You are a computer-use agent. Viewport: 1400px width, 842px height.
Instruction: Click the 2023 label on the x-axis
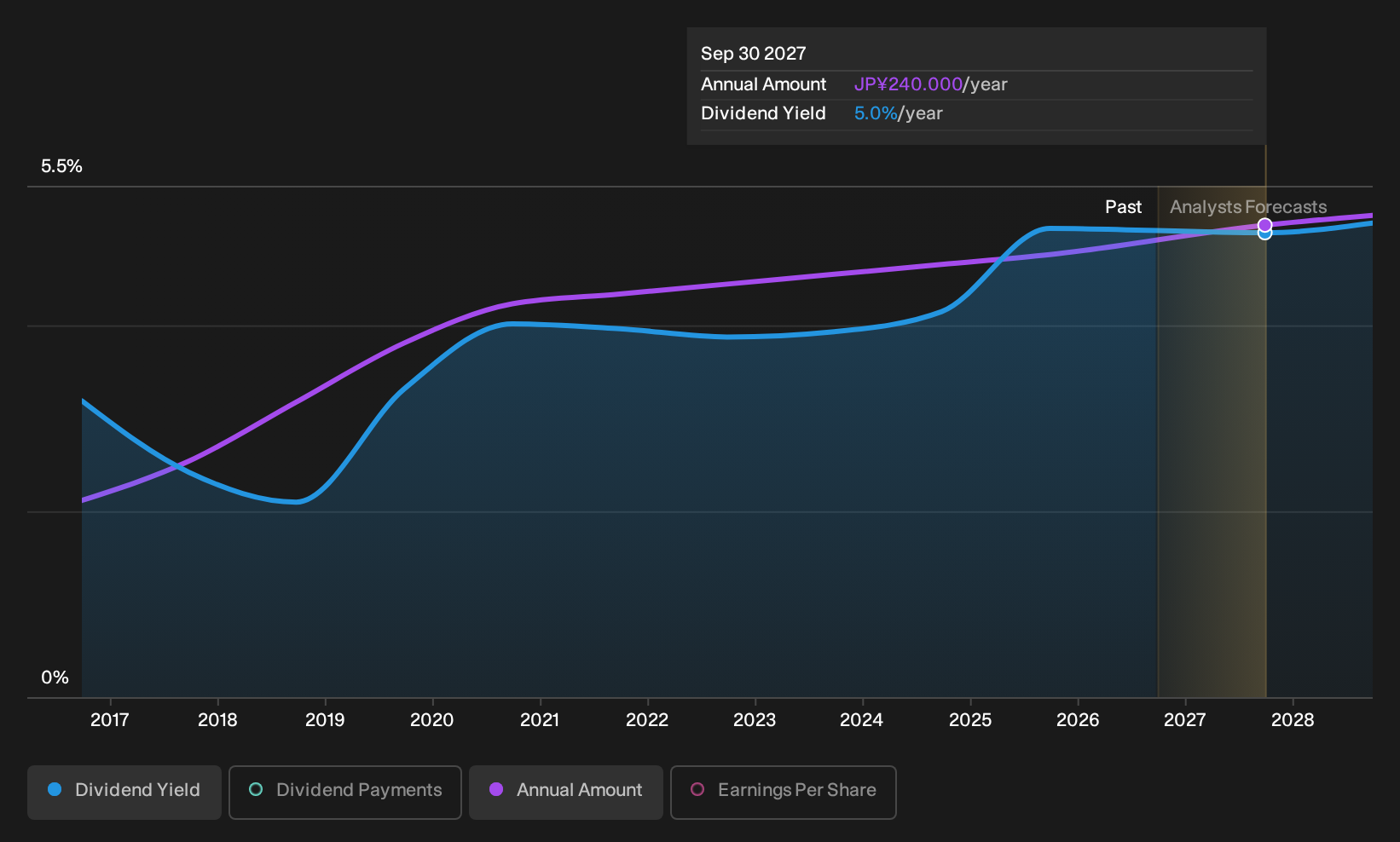755,720
